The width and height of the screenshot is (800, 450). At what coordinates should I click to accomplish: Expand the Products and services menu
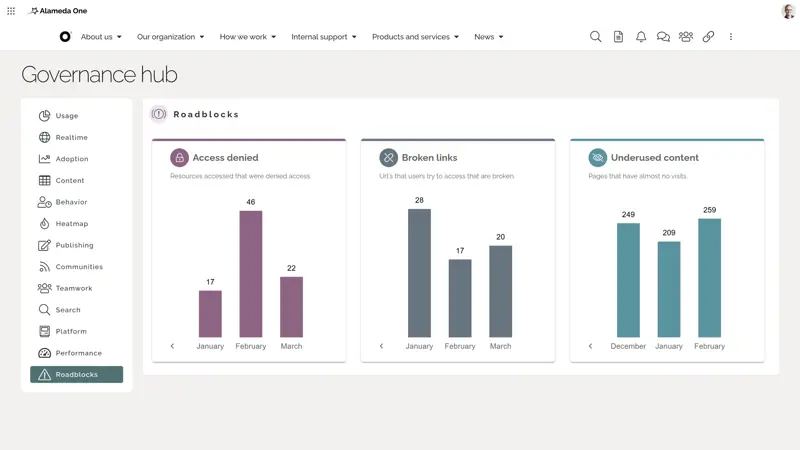pos(415,37)
